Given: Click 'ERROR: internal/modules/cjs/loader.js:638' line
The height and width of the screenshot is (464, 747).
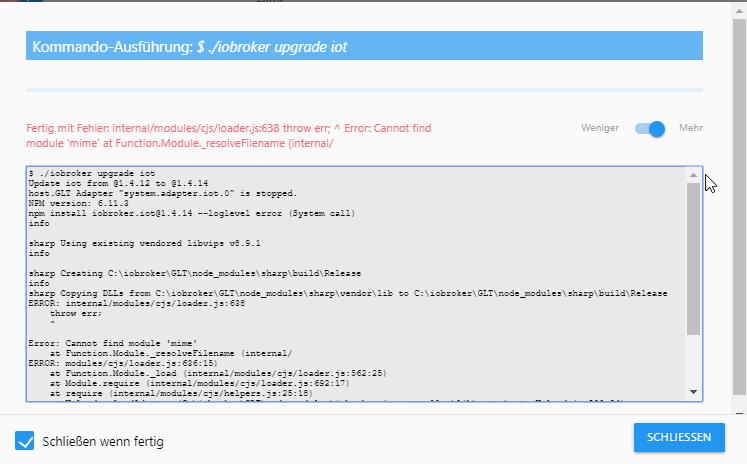Looking at the screenshot, I should coord(136,303).
